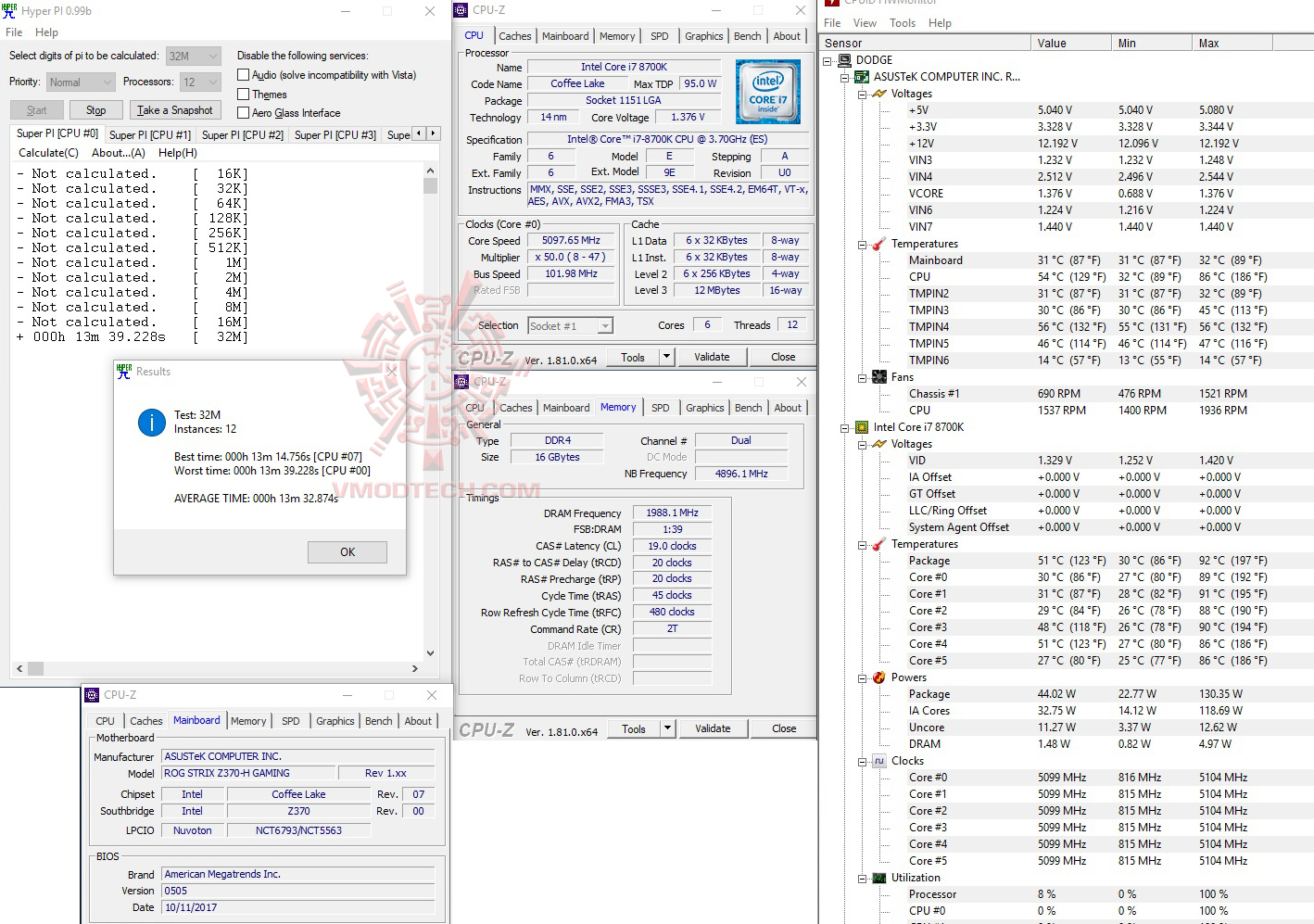Click OK in the Results dialog
Image resolution: width=1314 pixels, height=924 pixels.
[x=347, y=552]
